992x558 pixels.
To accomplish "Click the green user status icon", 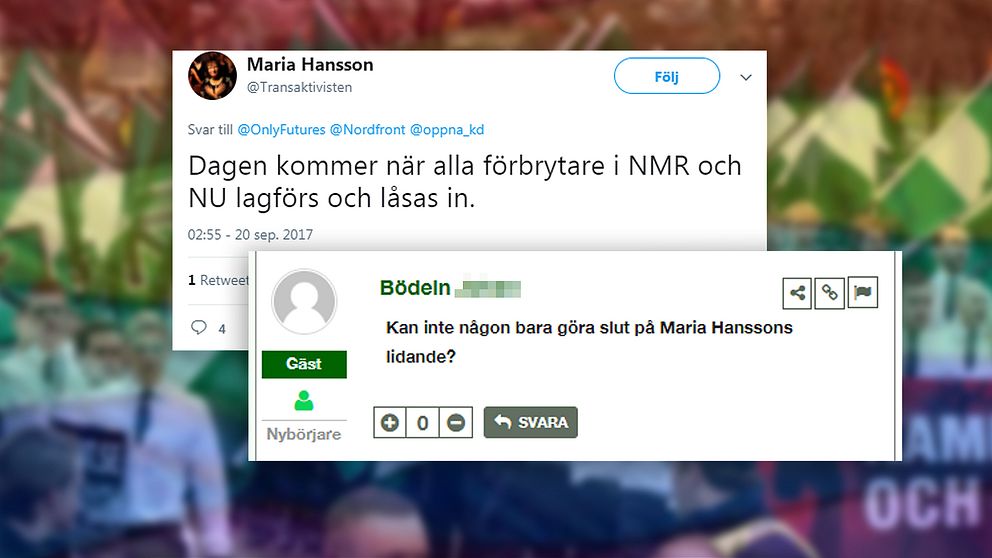I will (304, 400).
